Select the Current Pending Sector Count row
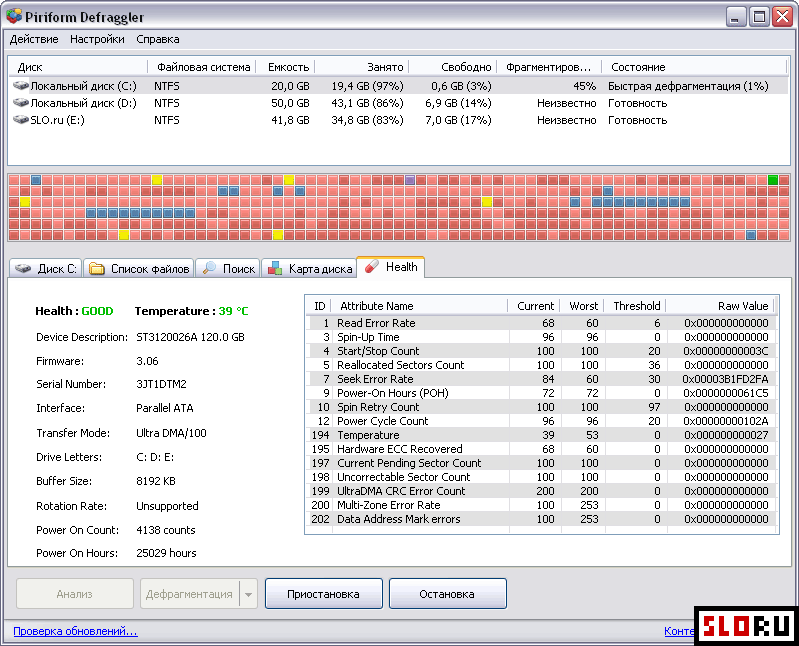Viewport: 799px width, 646px height. tap(542, 463)
